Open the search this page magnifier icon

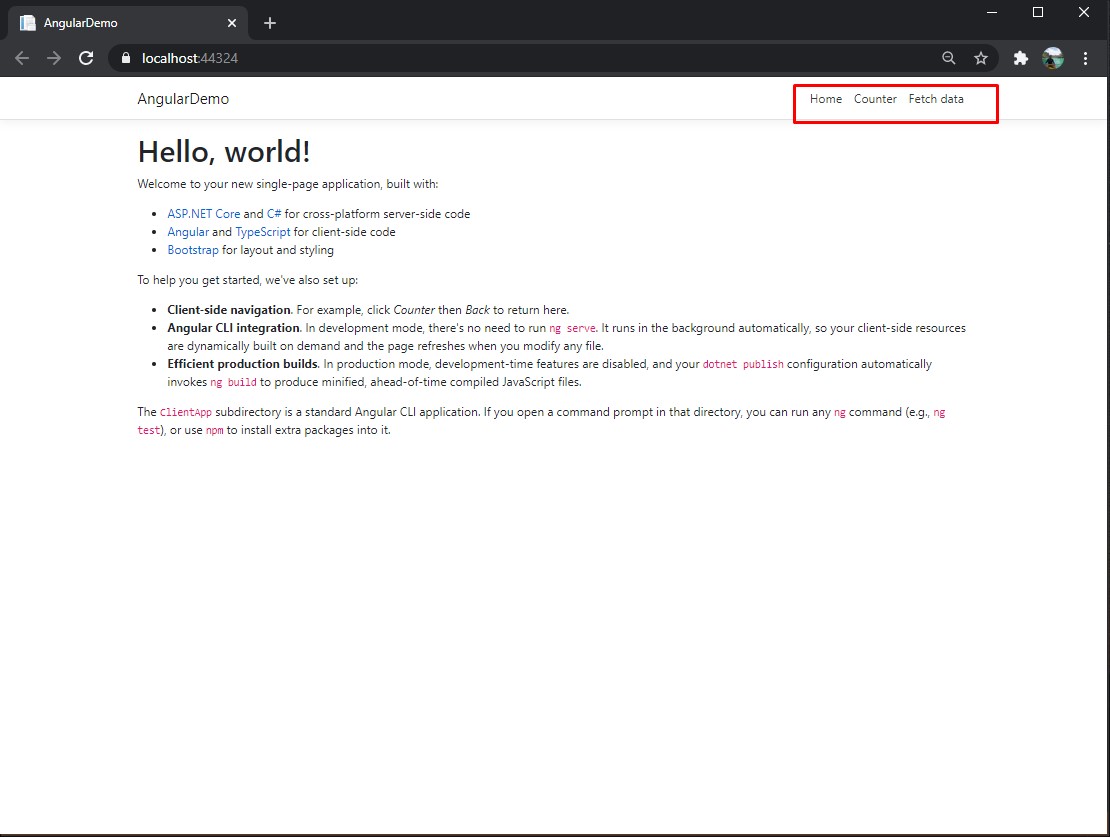(948, 58)
